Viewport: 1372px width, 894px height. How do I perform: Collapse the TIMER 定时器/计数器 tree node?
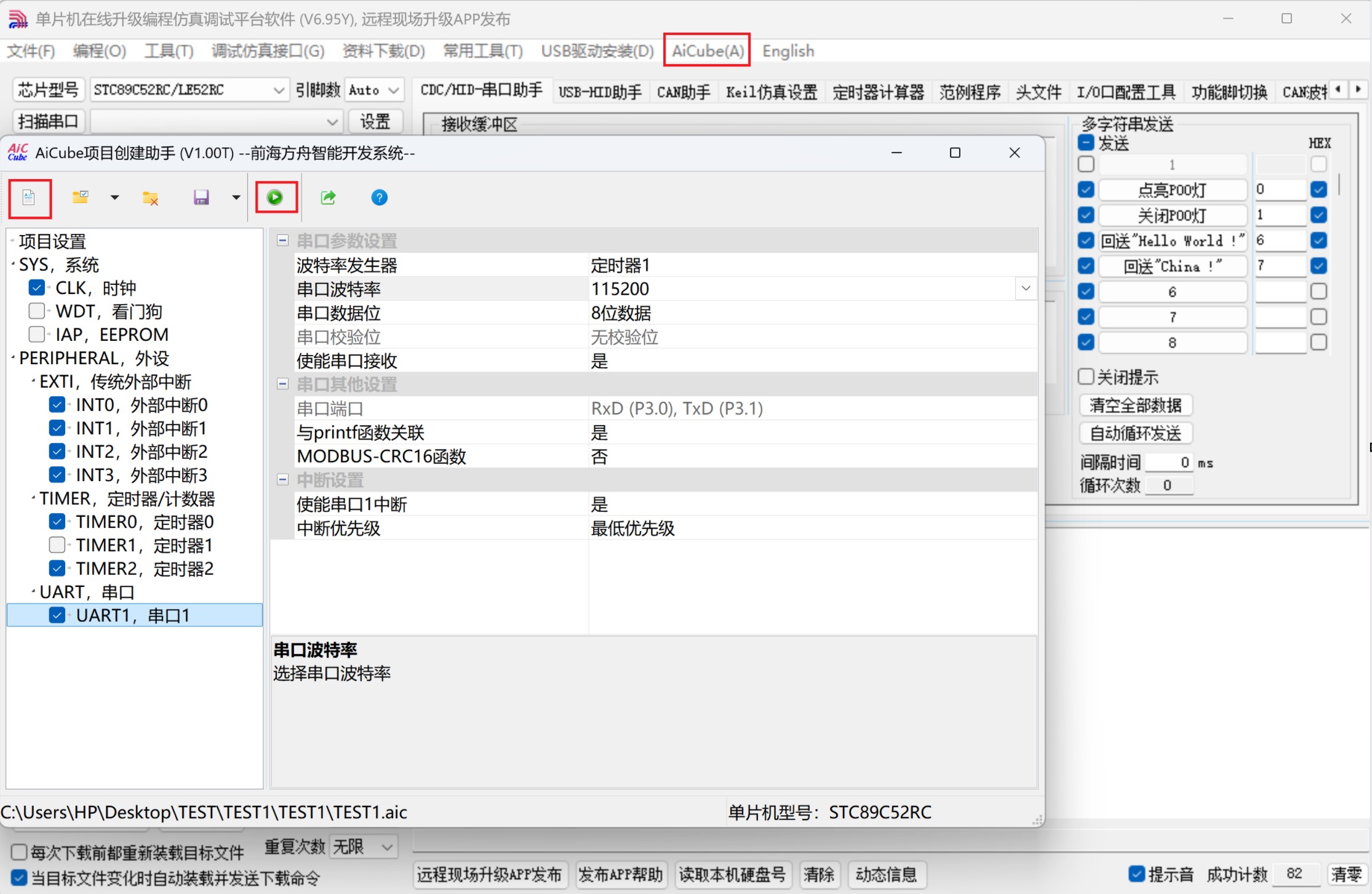(x=33, y=498)
